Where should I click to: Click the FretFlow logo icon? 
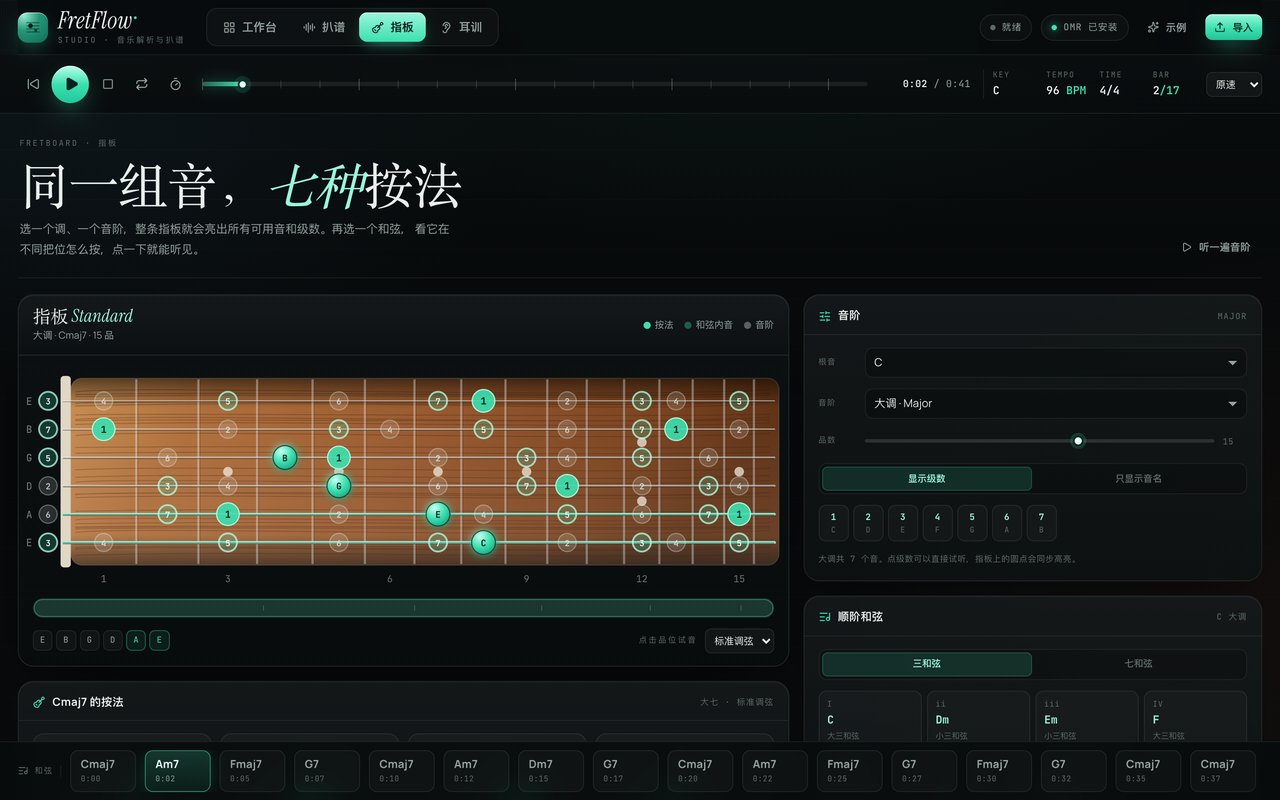tap(33, 27)
